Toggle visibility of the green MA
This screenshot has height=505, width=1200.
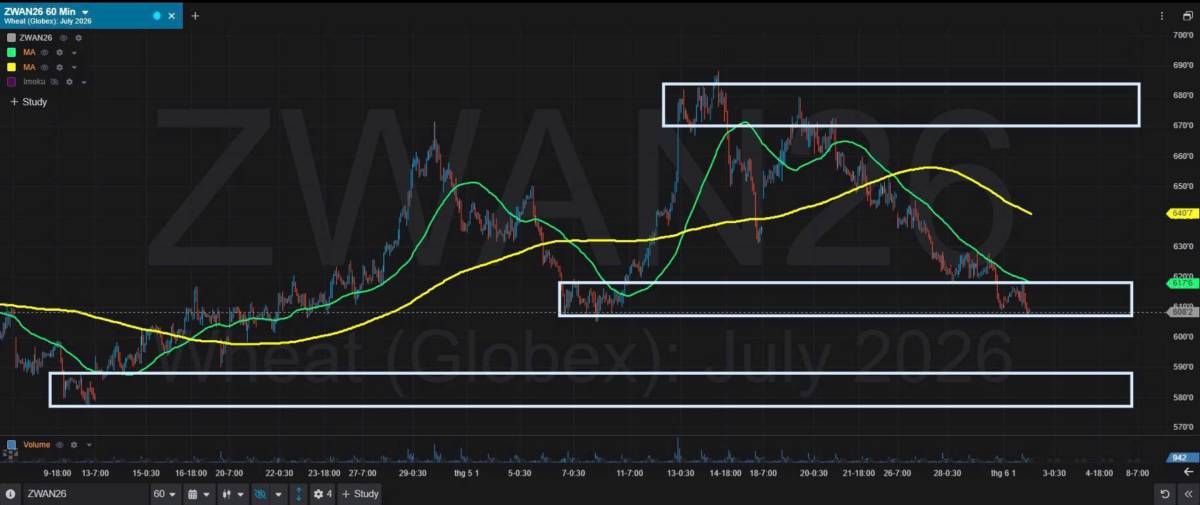tap(45, 52)
